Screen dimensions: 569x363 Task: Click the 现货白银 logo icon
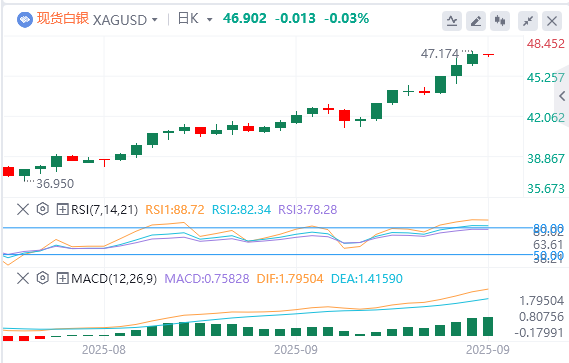[25, 20]
